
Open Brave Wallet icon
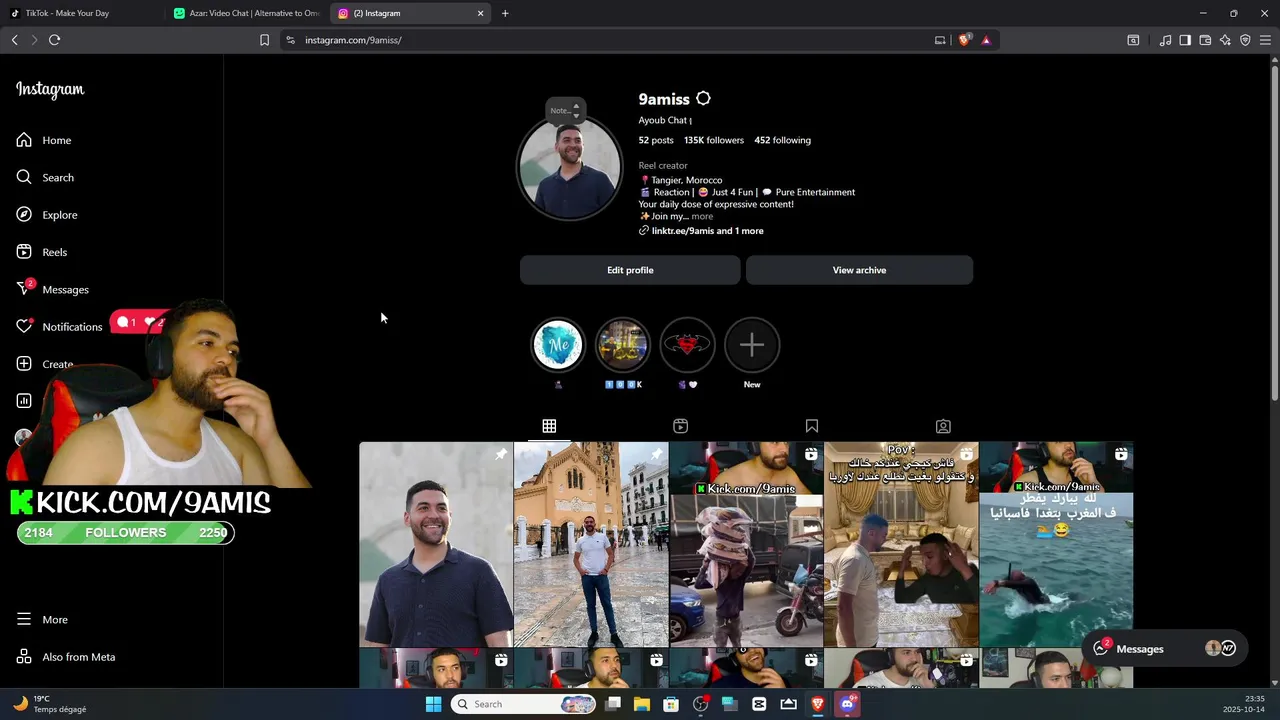(x=1205, y=40)
